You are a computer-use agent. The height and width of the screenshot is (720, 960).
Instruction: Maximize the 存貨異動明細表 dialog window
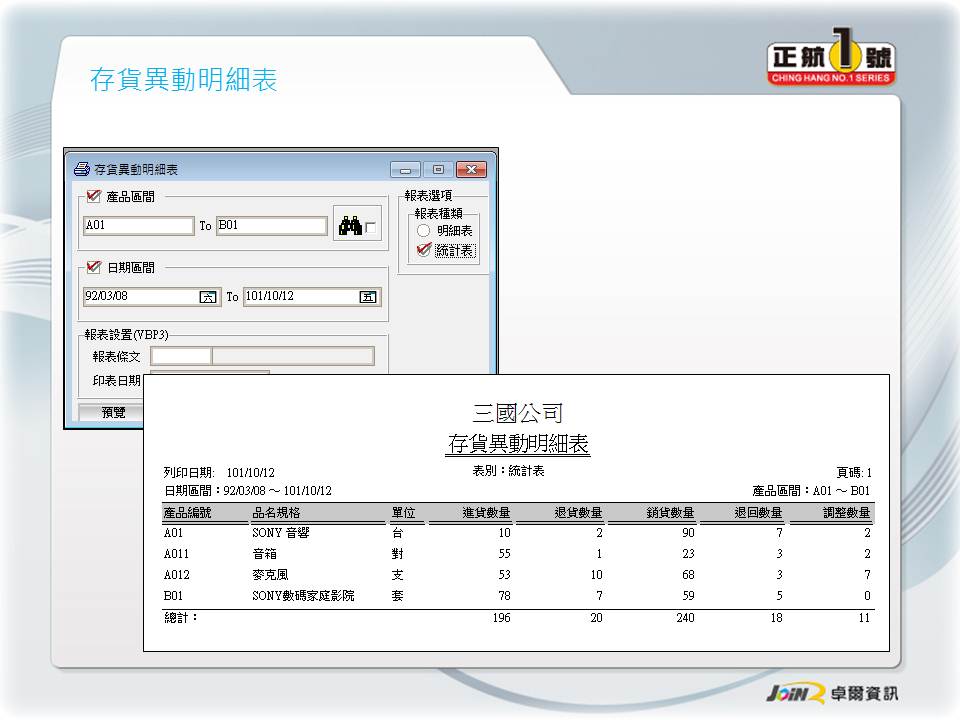[x=438, y=169]
